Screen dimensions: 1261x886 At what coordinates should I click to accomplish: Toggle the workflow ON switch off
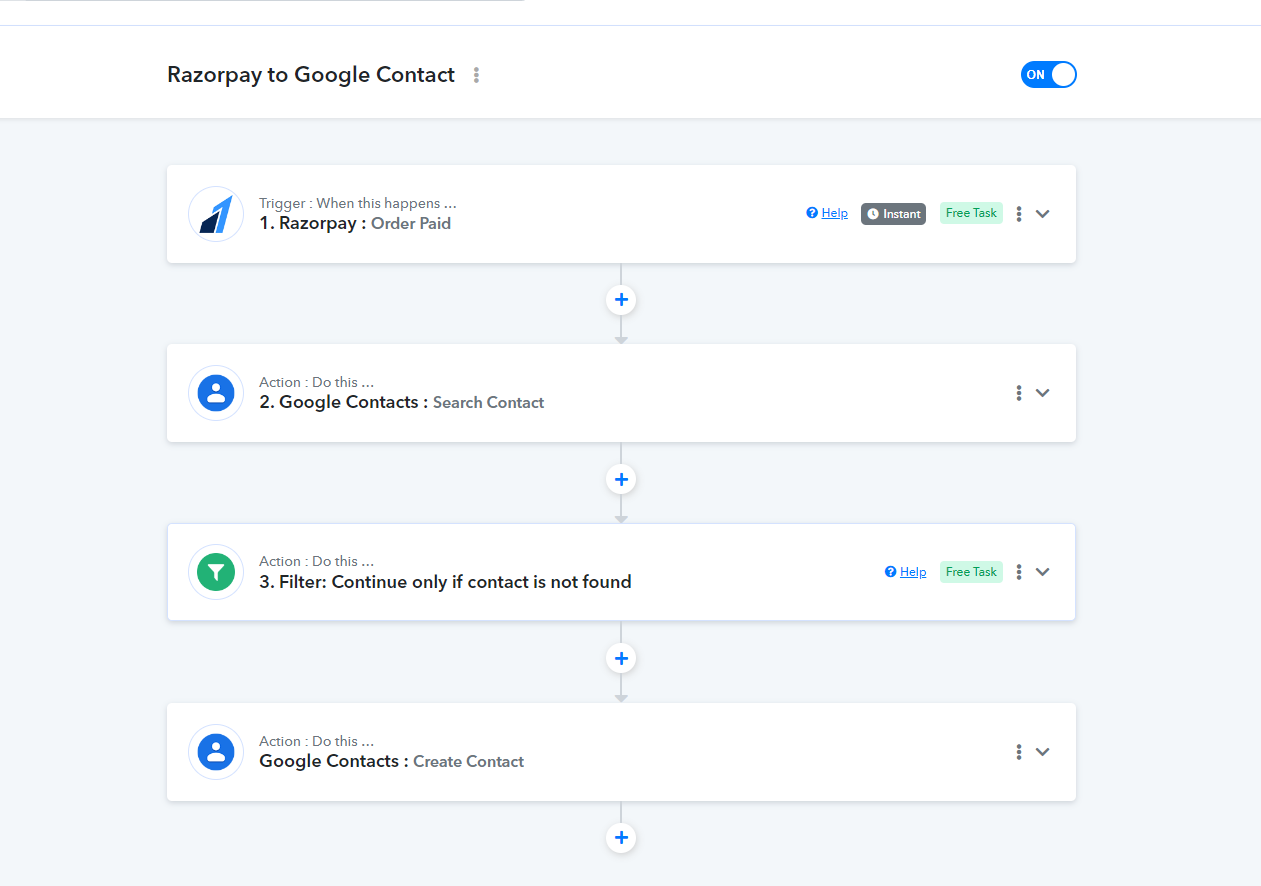pos(1048,75)
